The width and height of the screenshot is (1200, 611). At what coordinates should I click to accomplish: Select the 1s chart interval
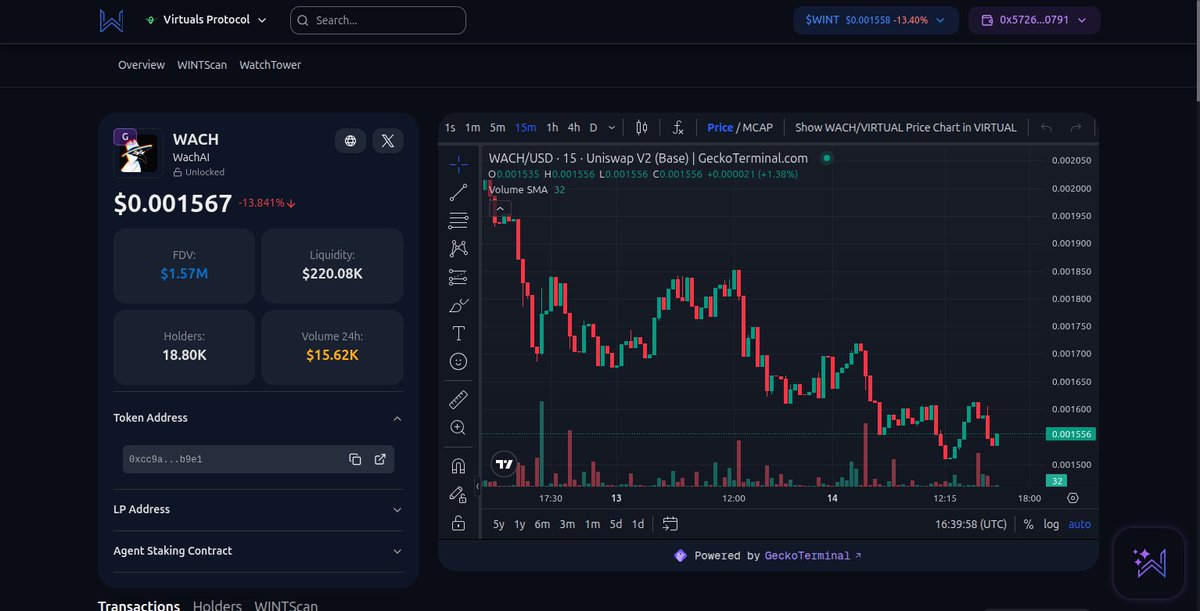pyautogui.click(x=450, y=128)
